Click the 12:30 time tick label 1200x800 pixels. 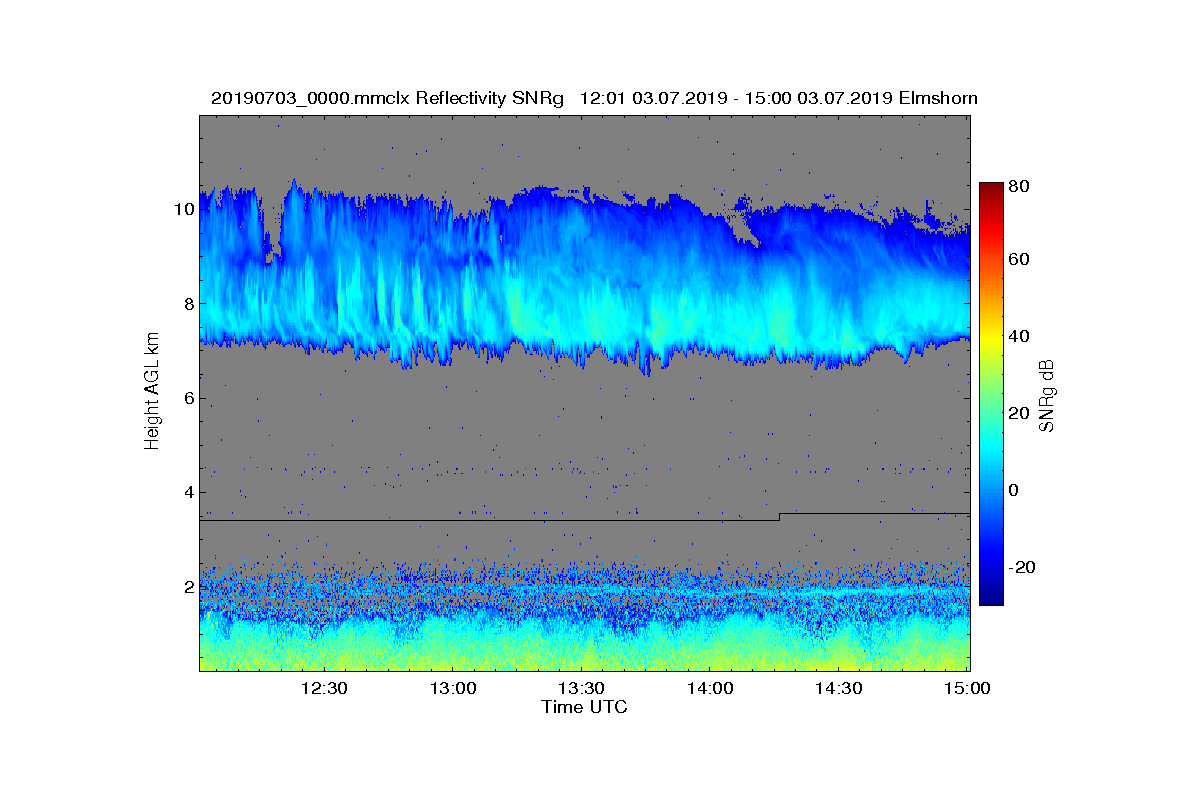pos(323,688)
